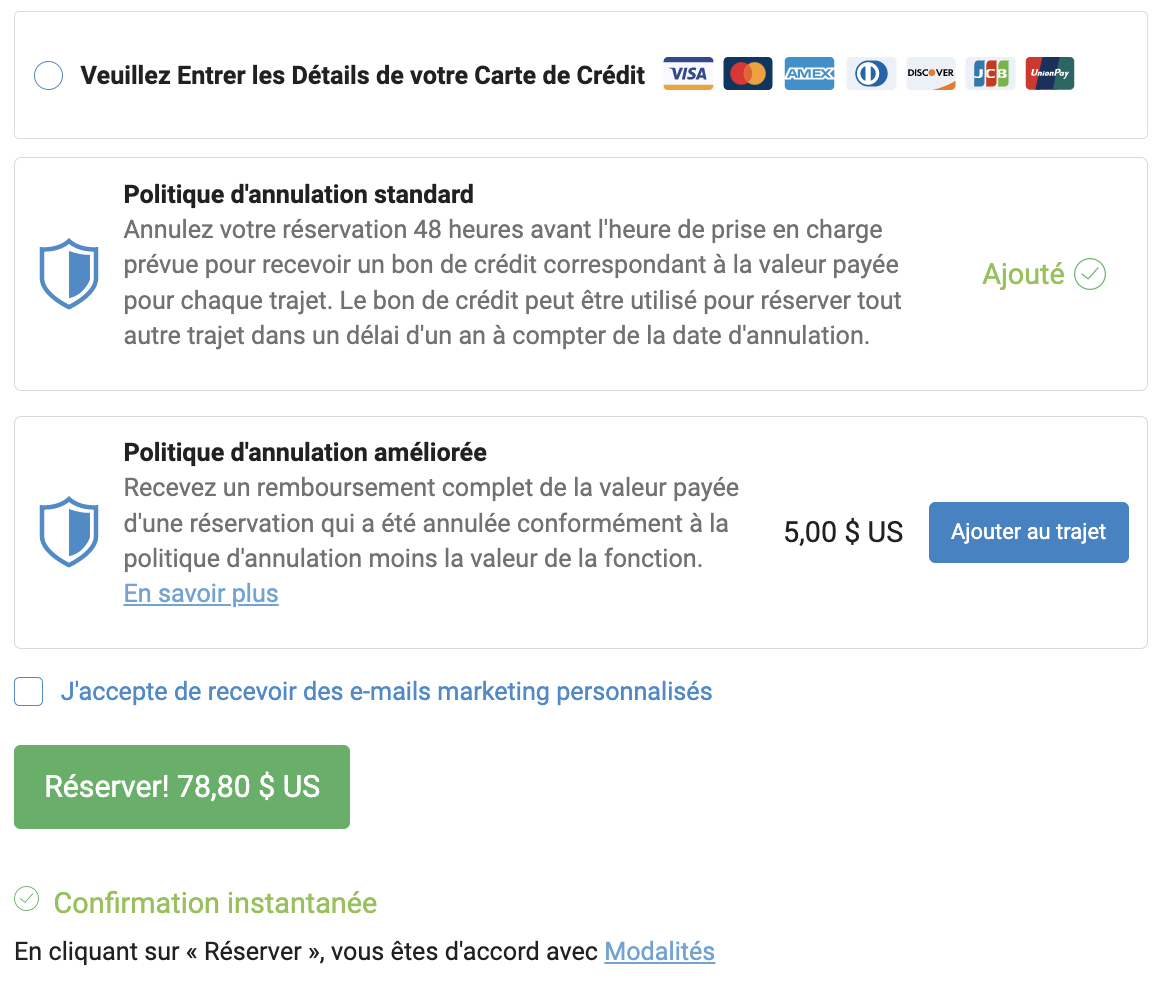Click the enhanced cancellation policy shield icon

[x=68, y=532]
